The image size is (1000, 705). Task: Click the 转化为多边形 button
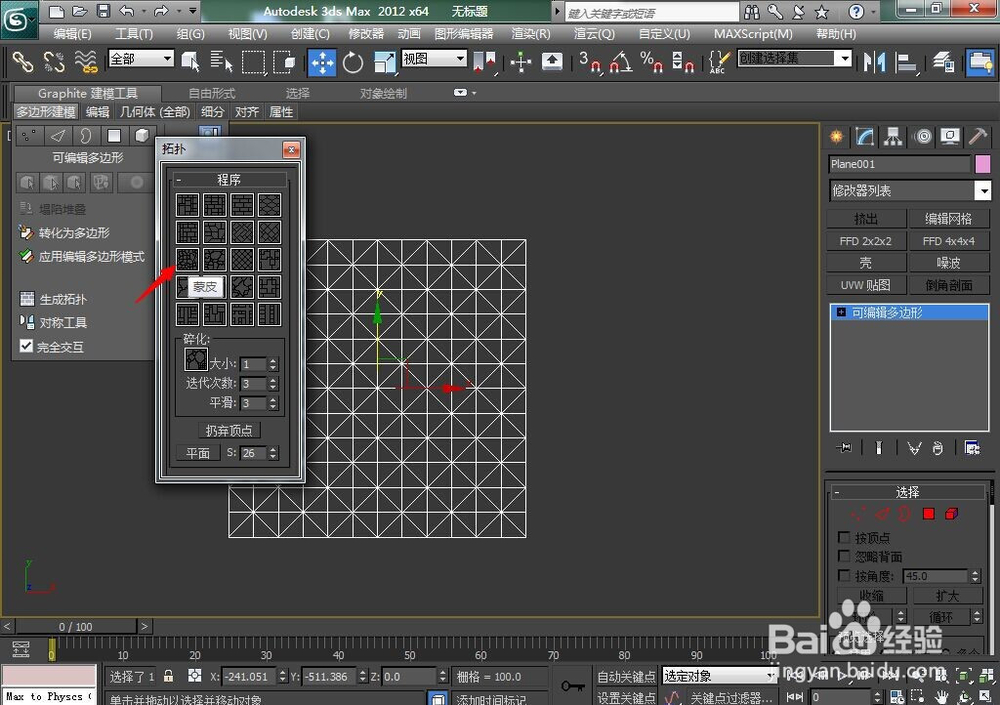click(x=64, y=233)
